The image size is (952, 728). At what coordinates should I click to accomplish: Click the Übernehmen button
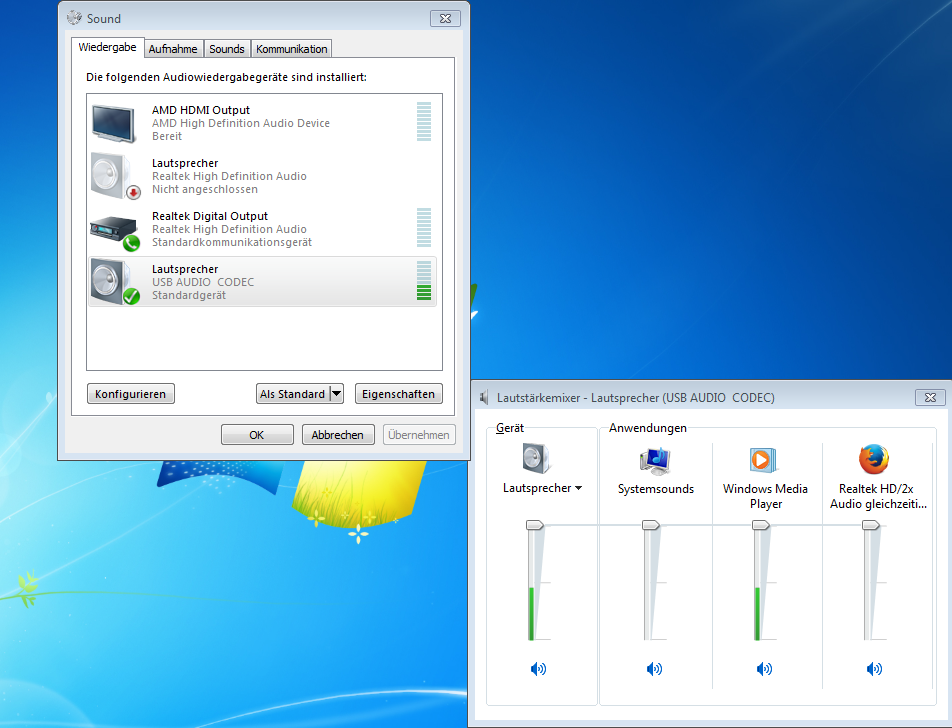tap(419, 435)
